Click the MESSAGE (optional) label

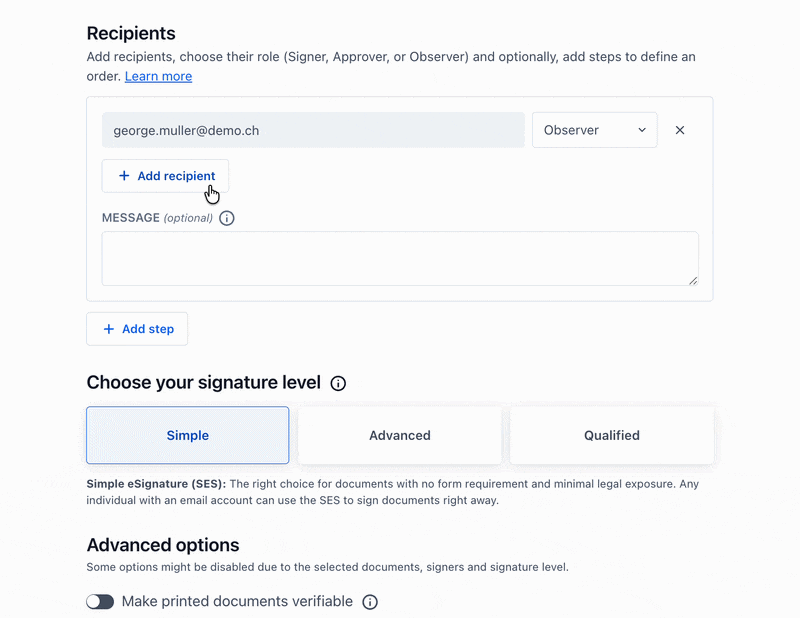[157, 218]
